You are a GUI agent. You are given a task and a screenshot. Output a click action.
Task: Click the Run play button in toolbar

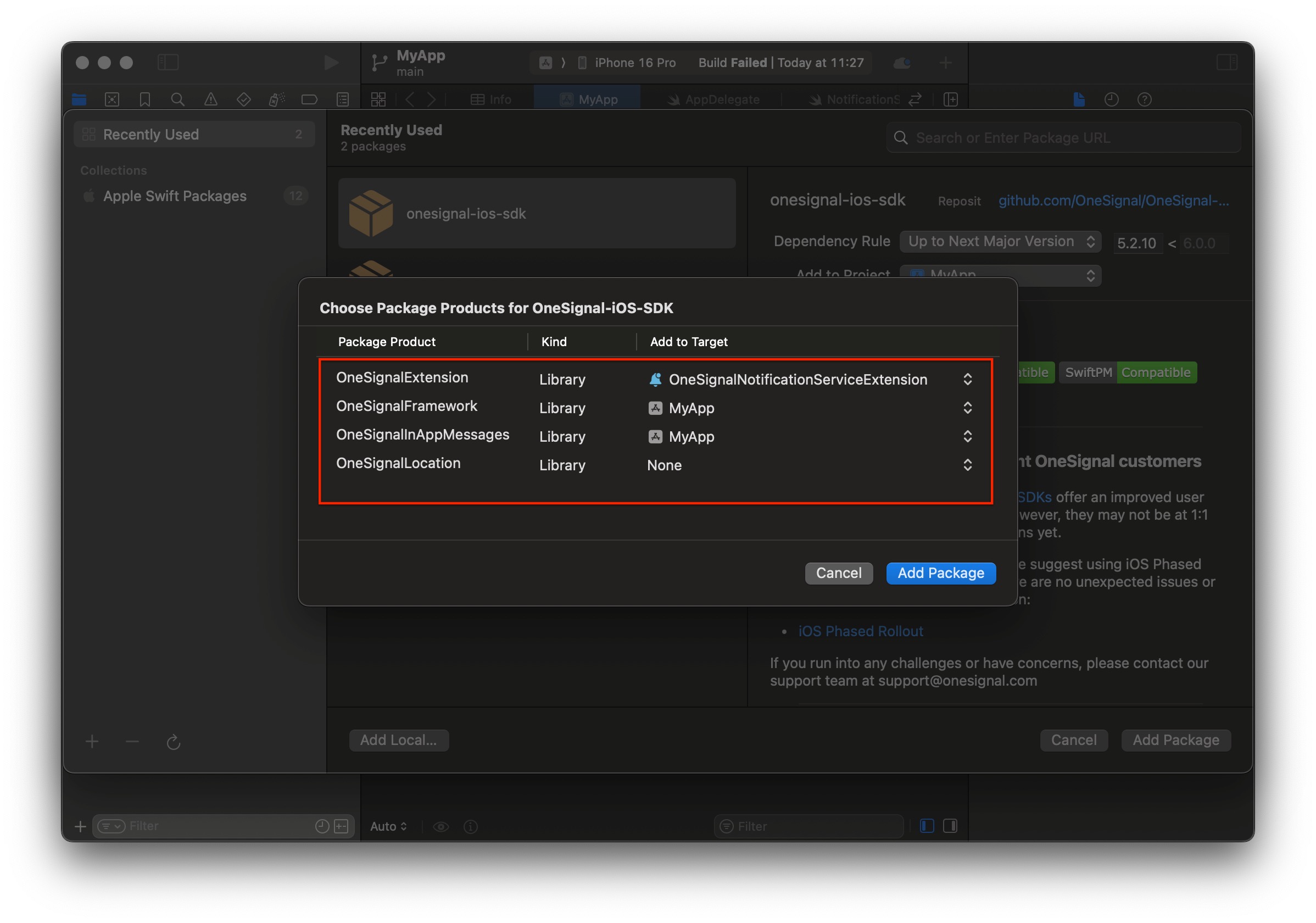[331, 63]
